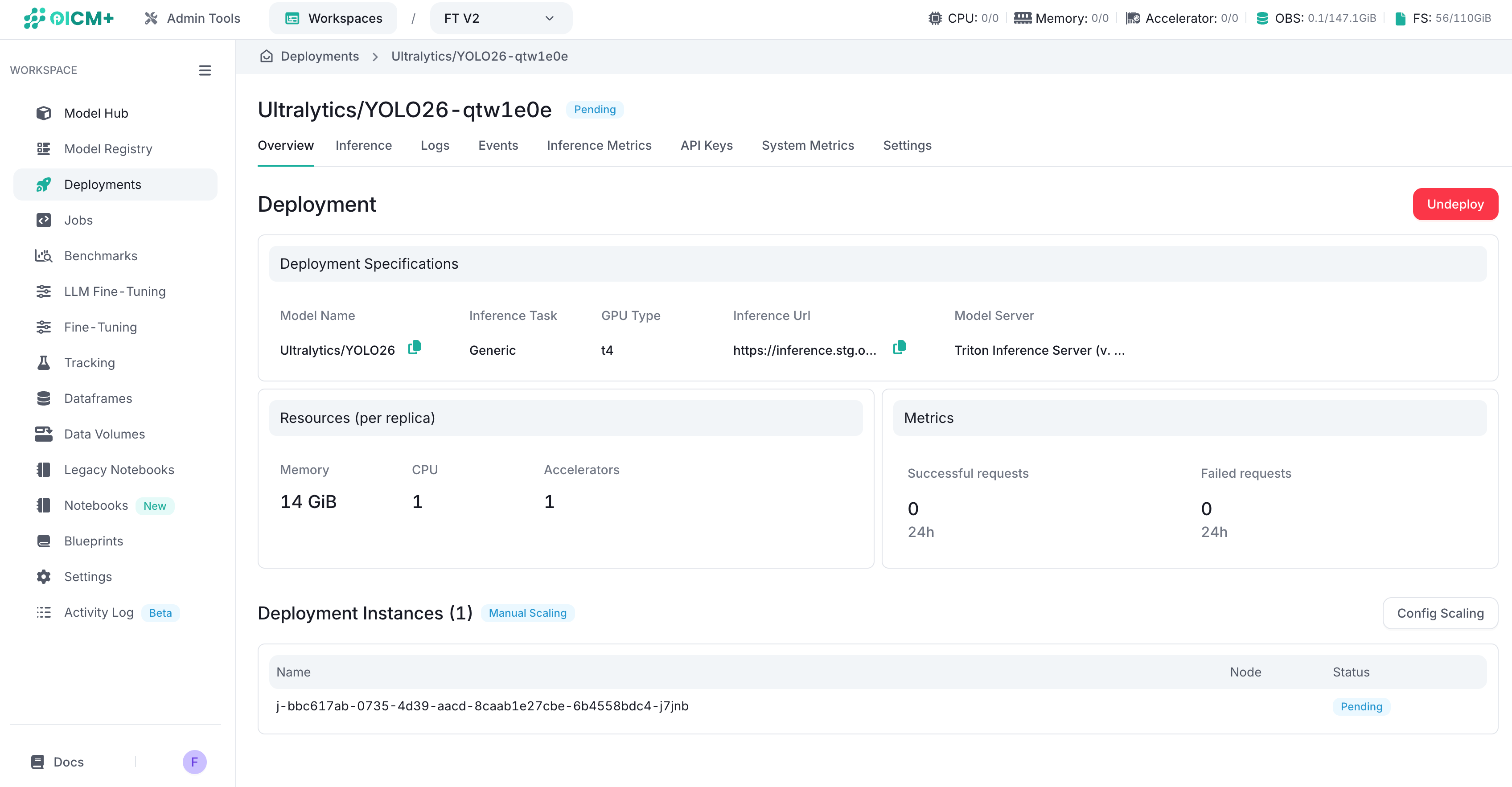Click the Dataframes database icon
The height and width of the screenshot is (787, 1512).
tap(43, 398)
